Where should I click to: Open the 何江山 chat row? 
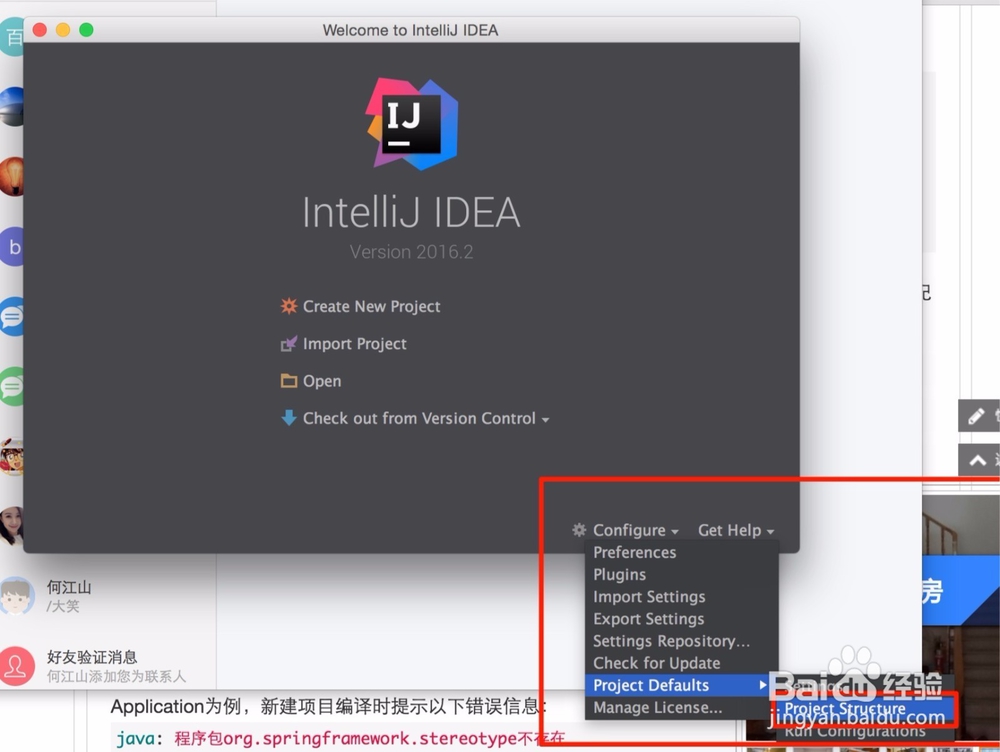108,596
